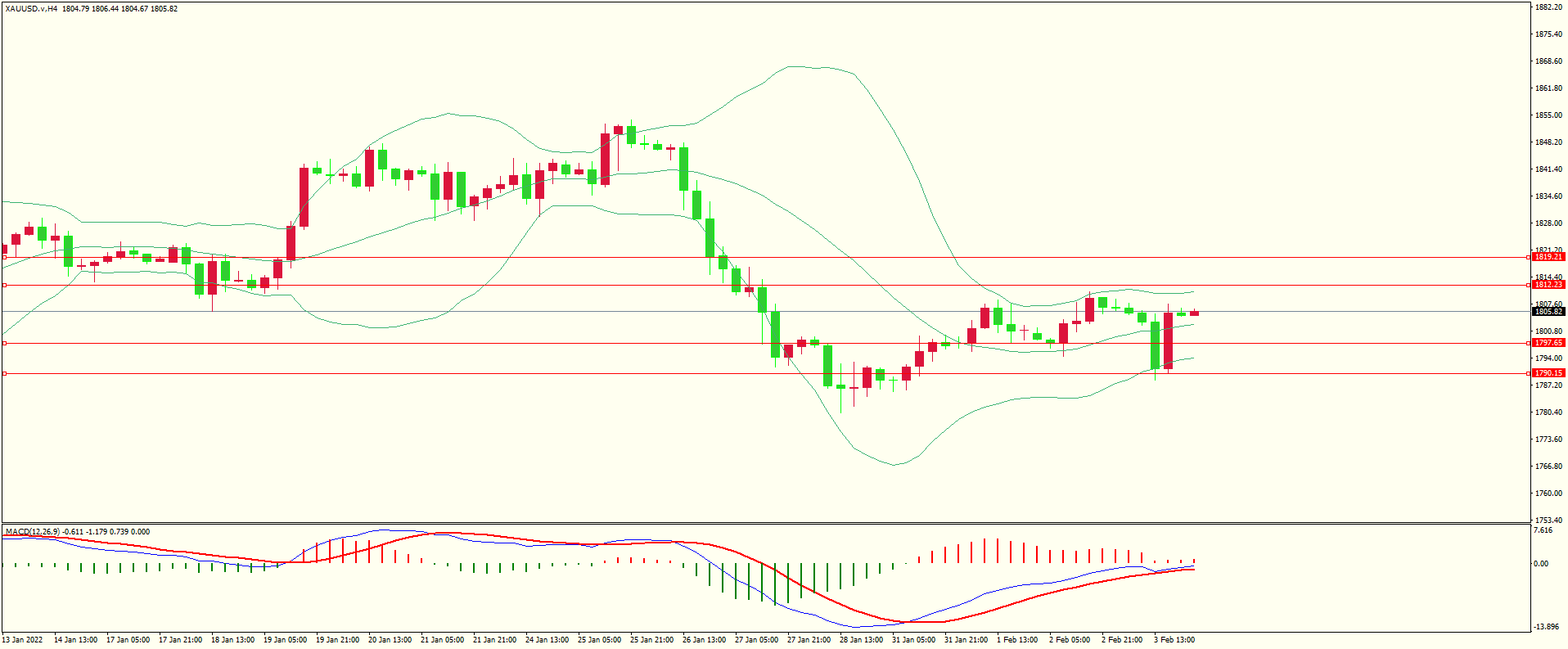Click the 31 Jan 21:00 time label
This screenshot has width=1568, height=649.
click(x=966, y=640)
